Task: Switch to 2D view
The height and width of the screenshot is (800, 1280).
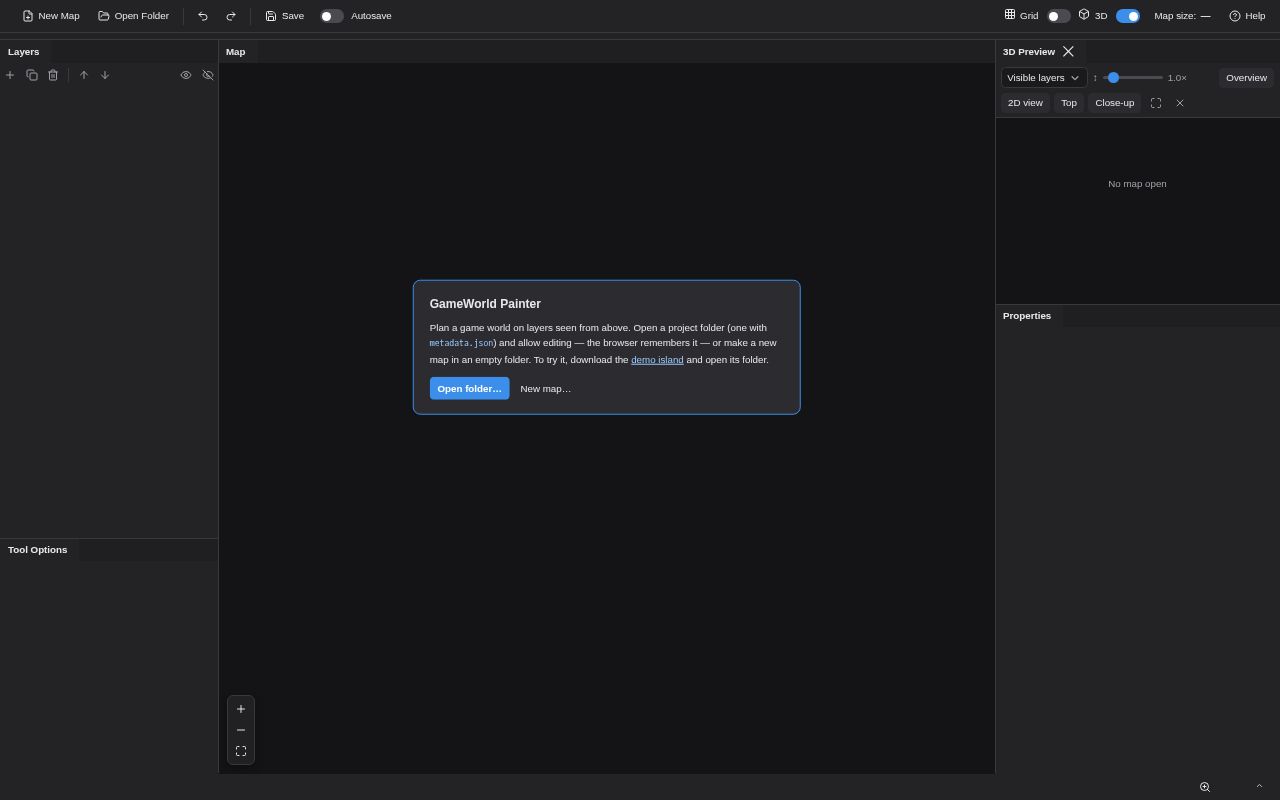Action: pyautogui.click(x=1025, y=103)
